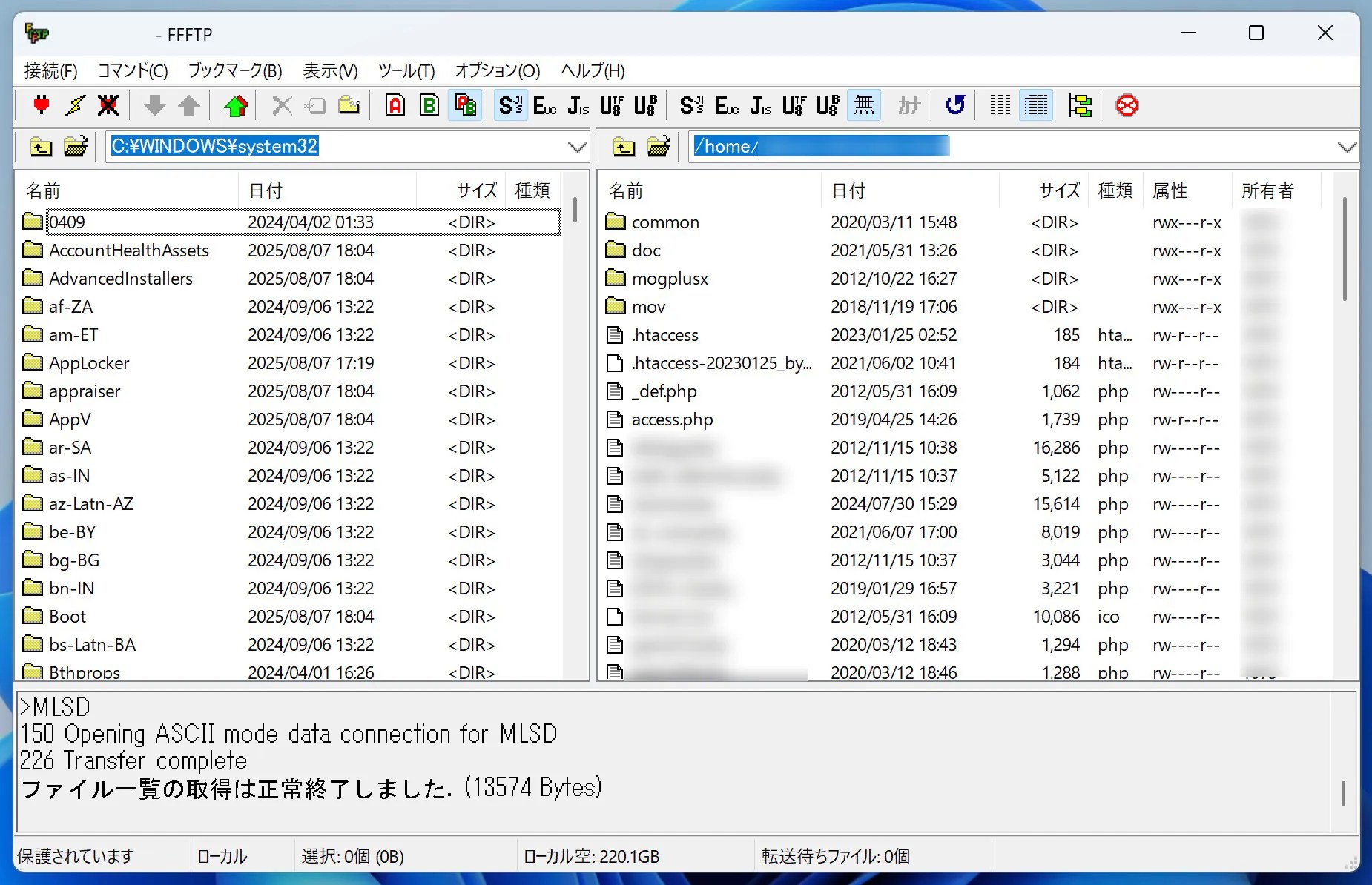Click the open-folder icon beside the /home/ path

coord(659,147)
